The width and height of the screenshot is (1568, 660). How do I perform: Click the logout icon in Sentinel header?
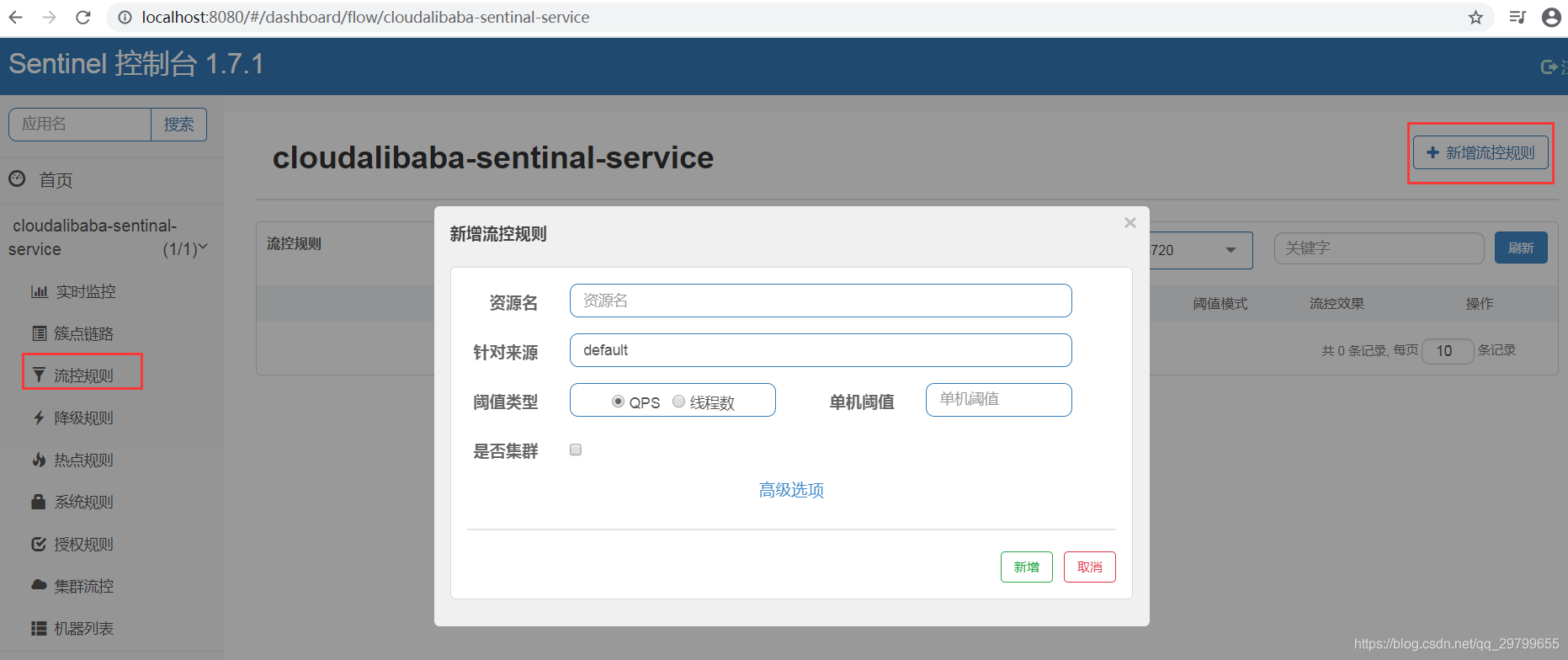[1549, 67]
